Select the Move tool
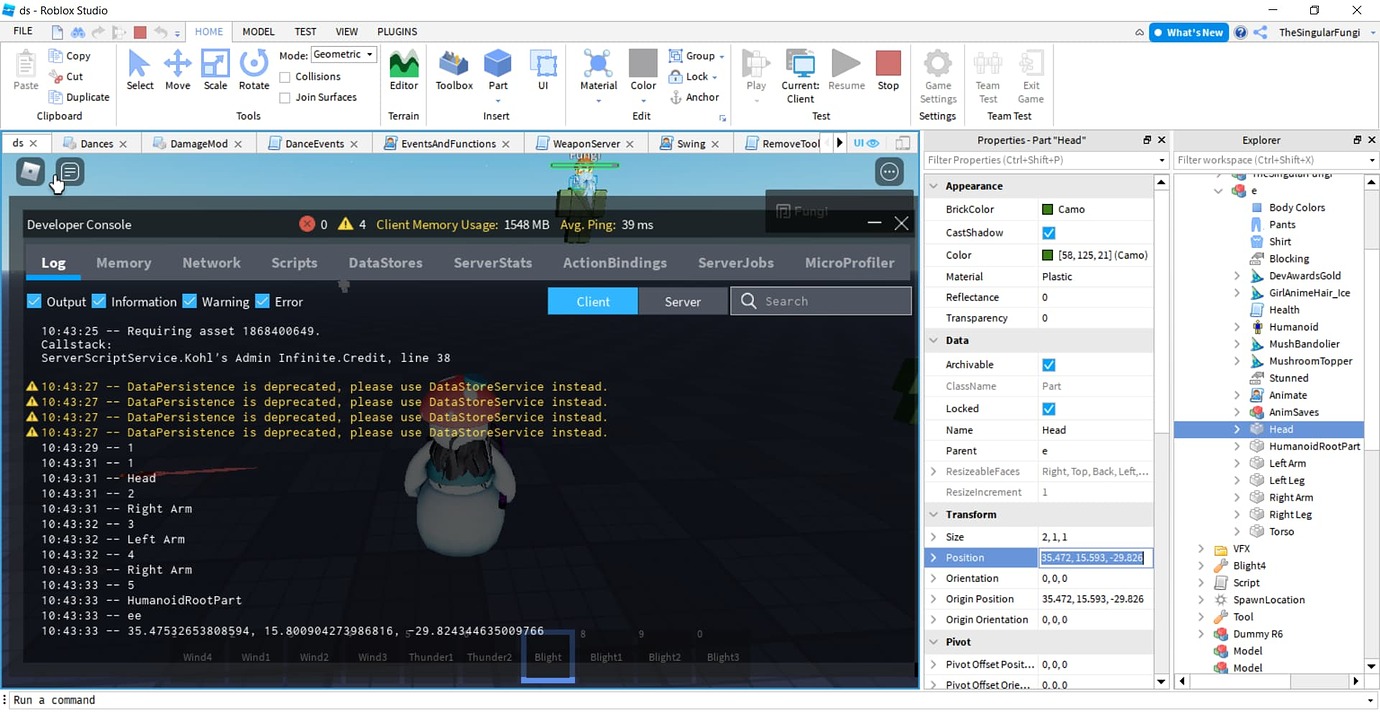Viewport: 1380px width, 718px height. click(x=177, y=68)
